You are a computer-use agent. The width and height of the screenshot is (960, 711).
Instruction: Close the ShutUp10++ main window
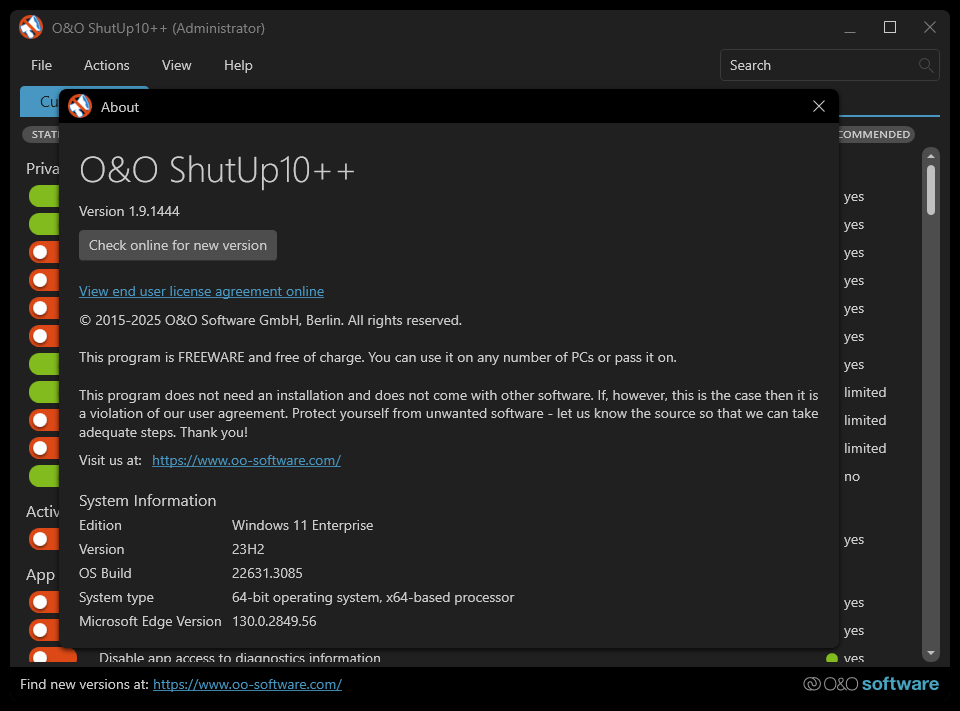tap(929, 28)
